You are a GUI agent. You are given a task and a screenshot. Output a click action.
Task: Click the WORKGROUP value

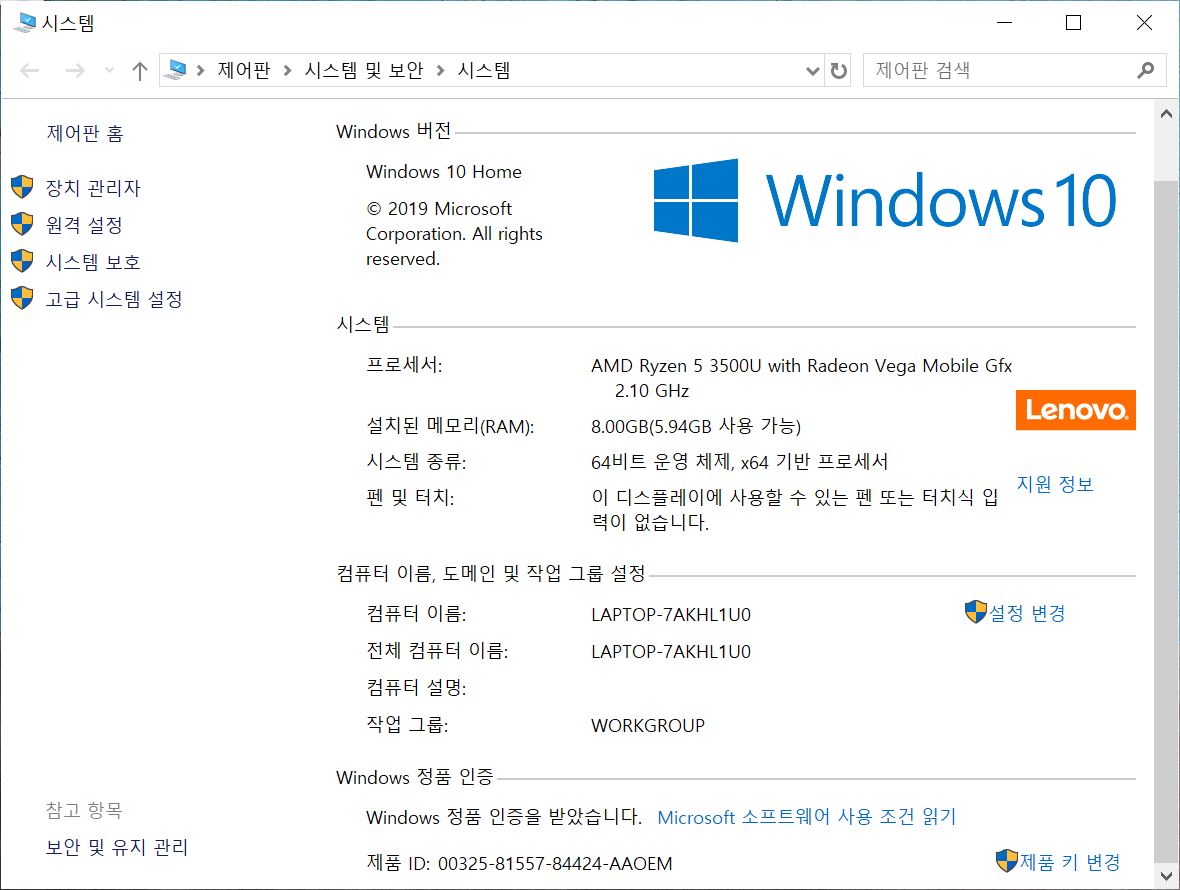tap(648, 726)
